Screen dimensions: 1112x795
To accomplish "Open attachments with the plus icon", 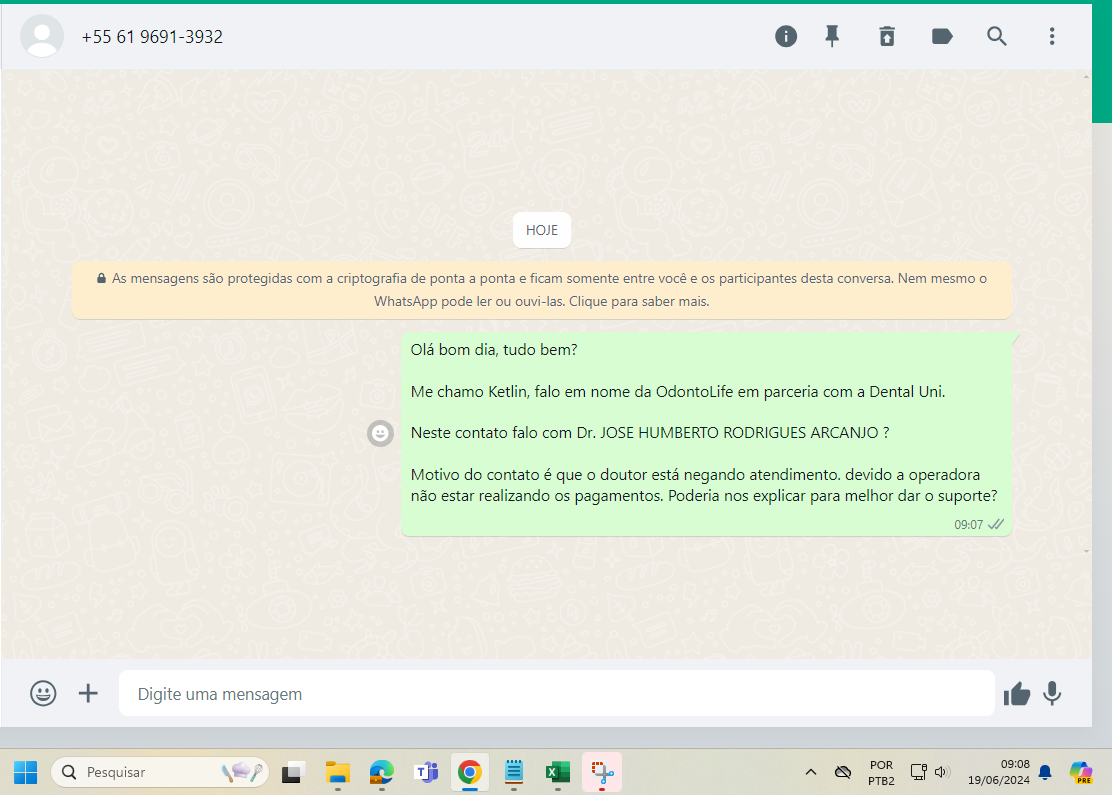I will pyautogui.click(x=88, y=693).
